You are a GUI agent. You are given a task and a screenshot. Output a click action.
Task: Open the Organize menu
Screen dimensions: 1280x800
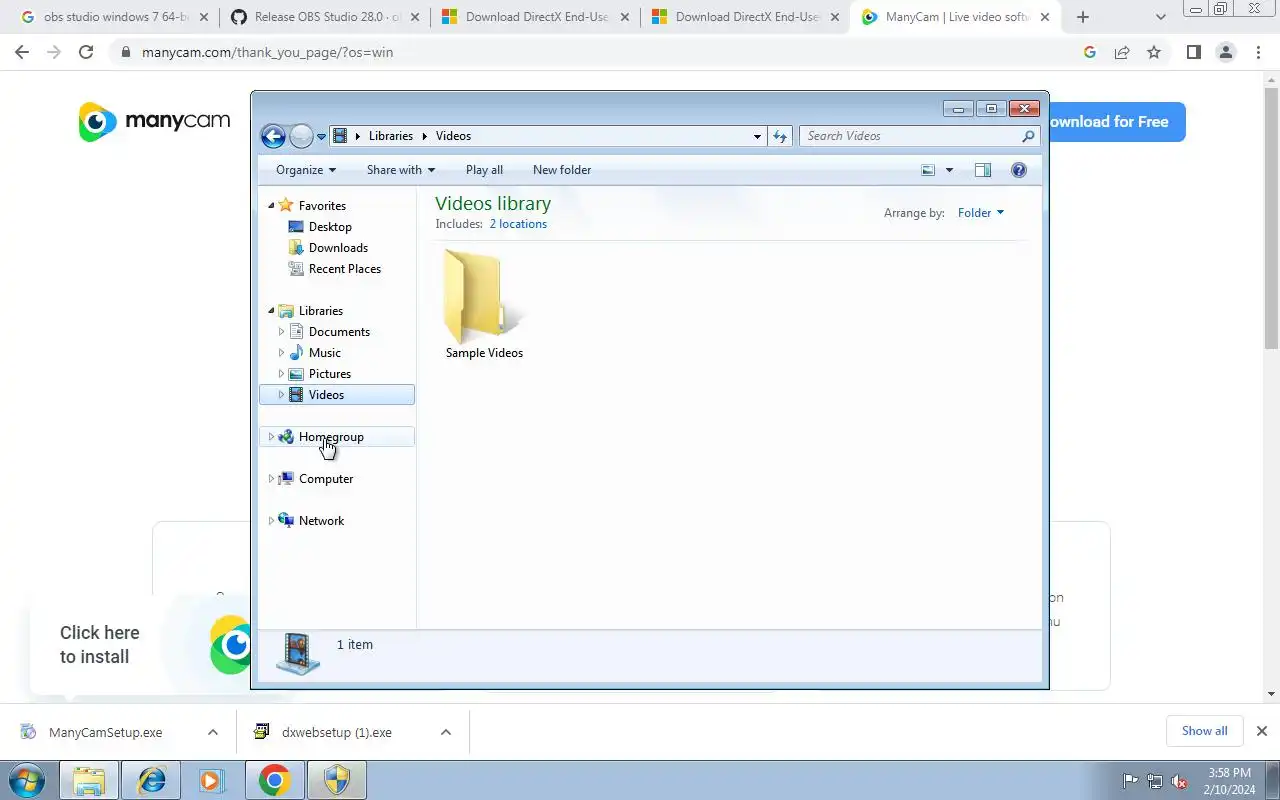click(306, 170)
